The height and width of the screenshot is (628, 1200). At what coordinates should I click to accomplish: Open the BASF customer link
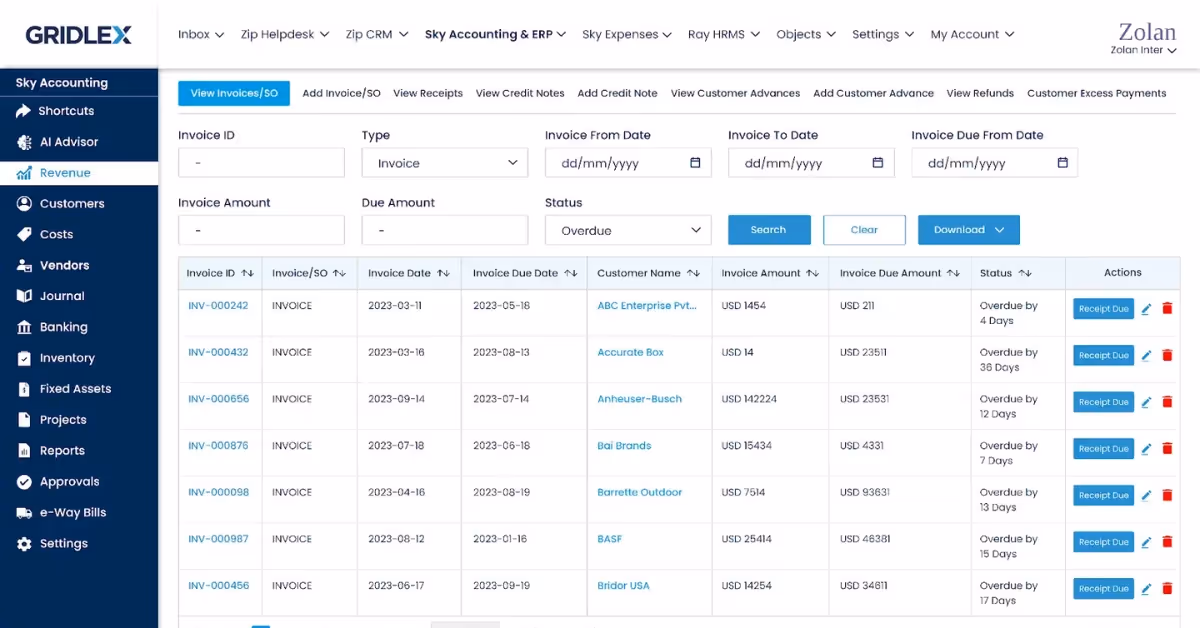(x=609, y=539)
